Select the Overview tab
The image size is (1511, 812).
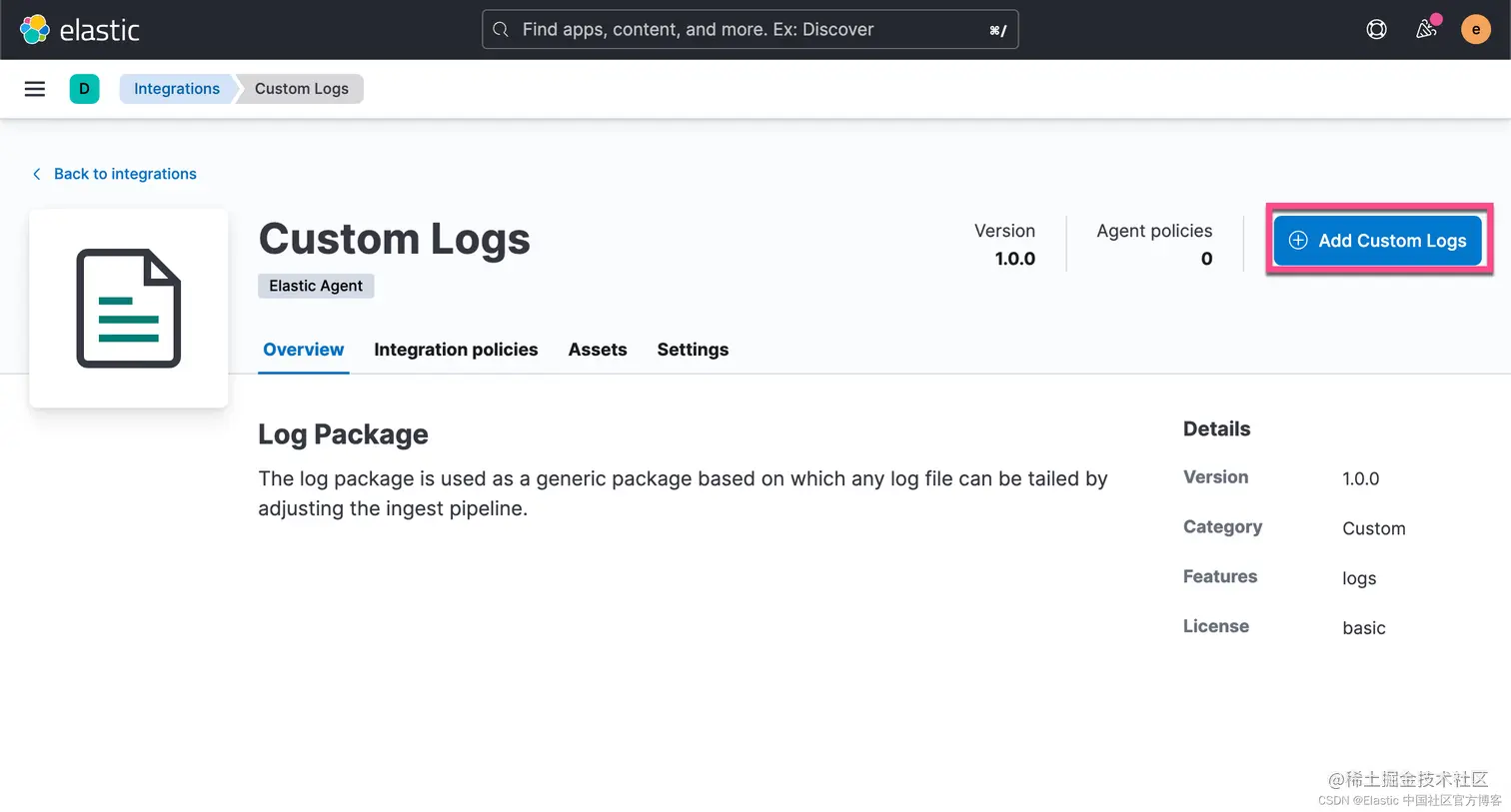pyautogui.click(x=304, y=350)
